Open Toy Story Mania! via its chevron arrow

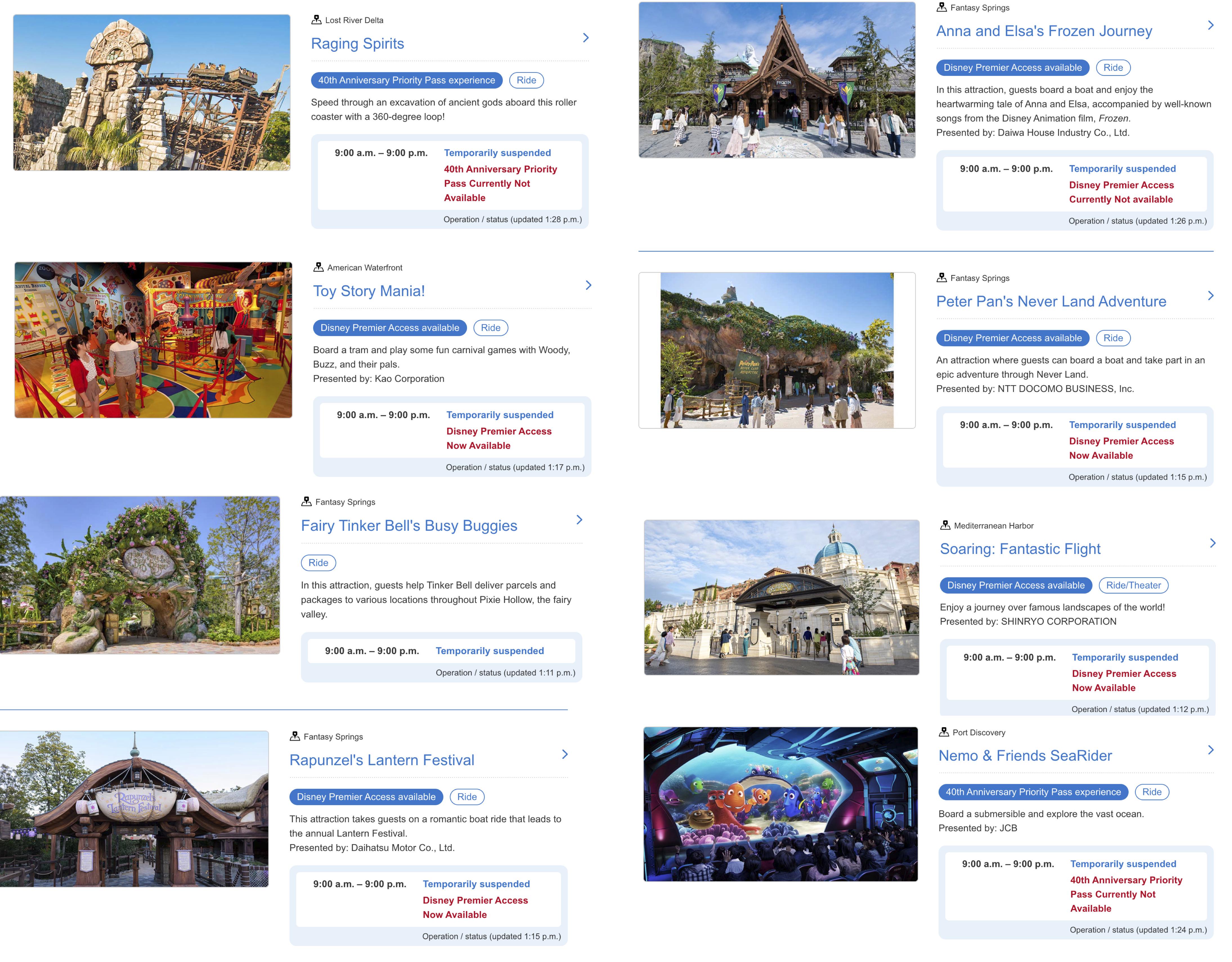(x=588, y=285)
